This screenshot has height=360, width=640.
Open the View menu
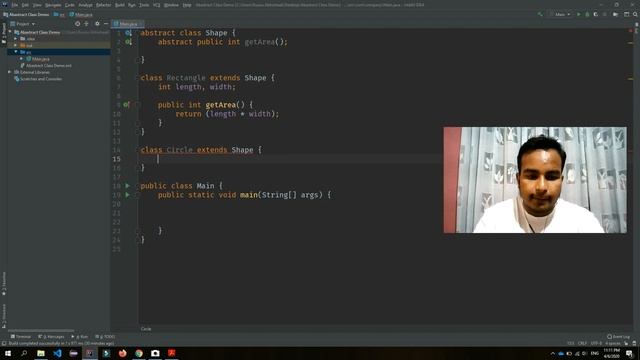coord(37,5)
